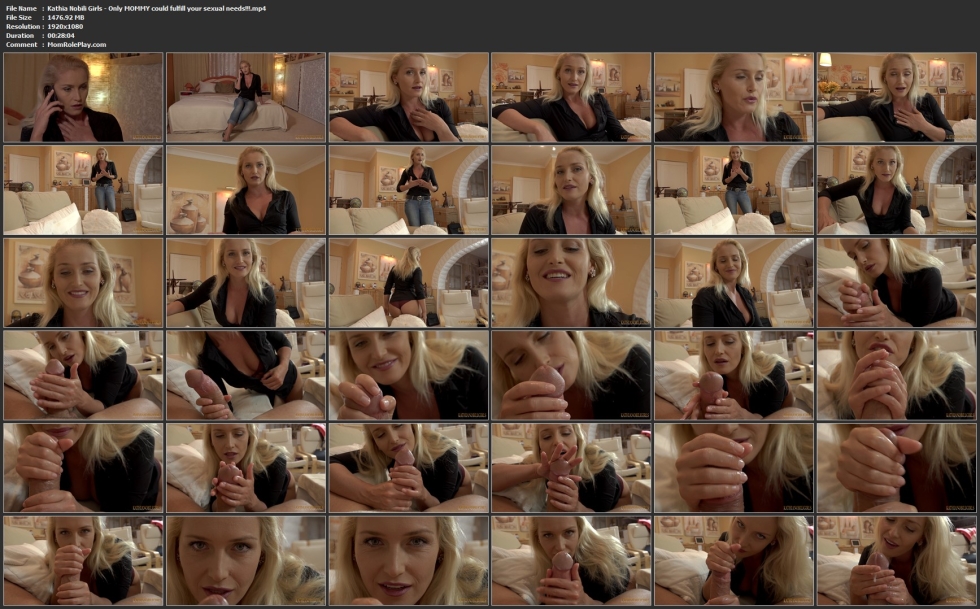Click thumbnail of woman standing far behind white sofa
The image size is (980, 609).
83,190
